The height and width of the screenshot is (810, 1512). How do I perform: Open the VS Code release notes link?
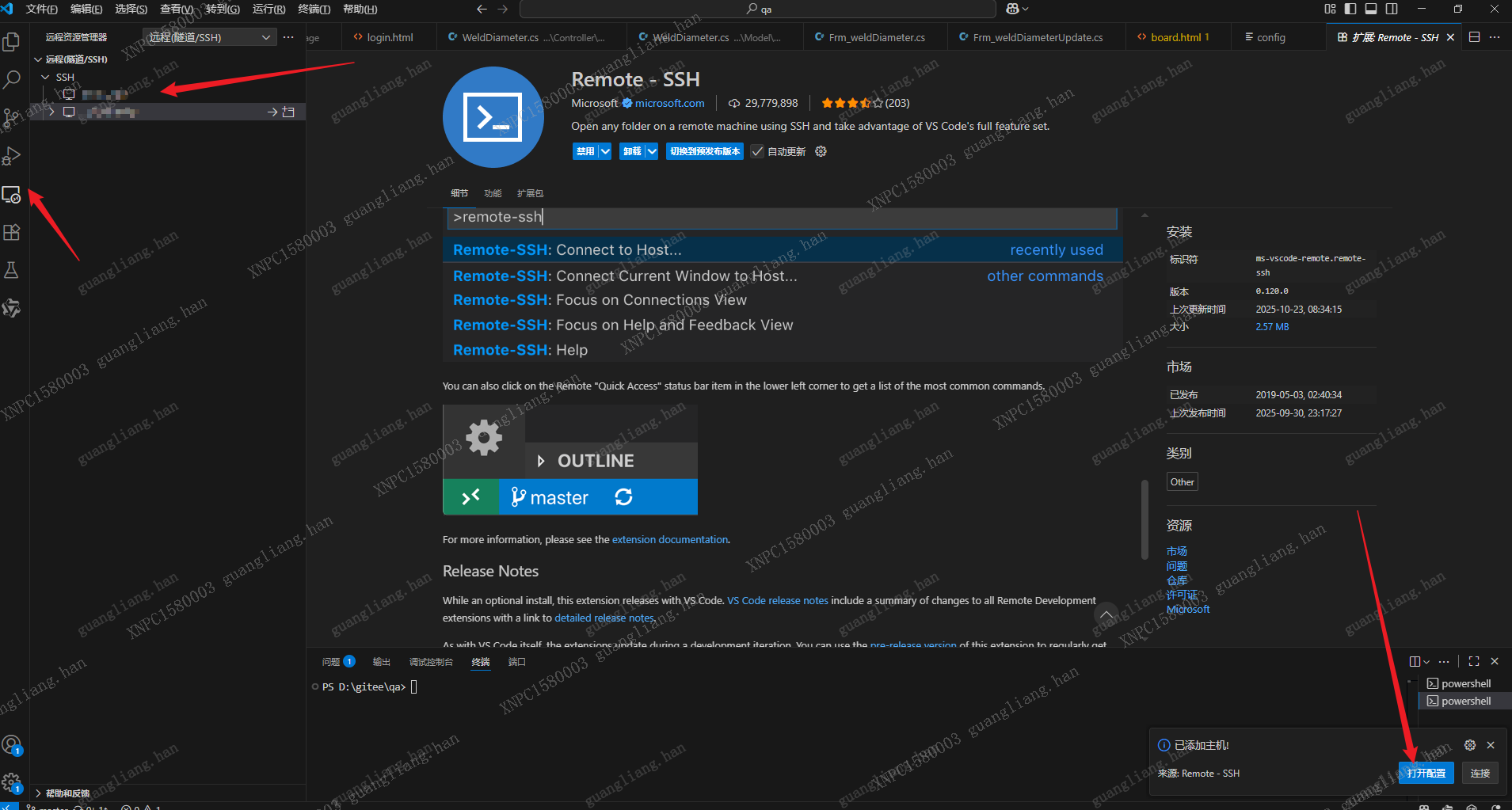click(x=778, y=601)
